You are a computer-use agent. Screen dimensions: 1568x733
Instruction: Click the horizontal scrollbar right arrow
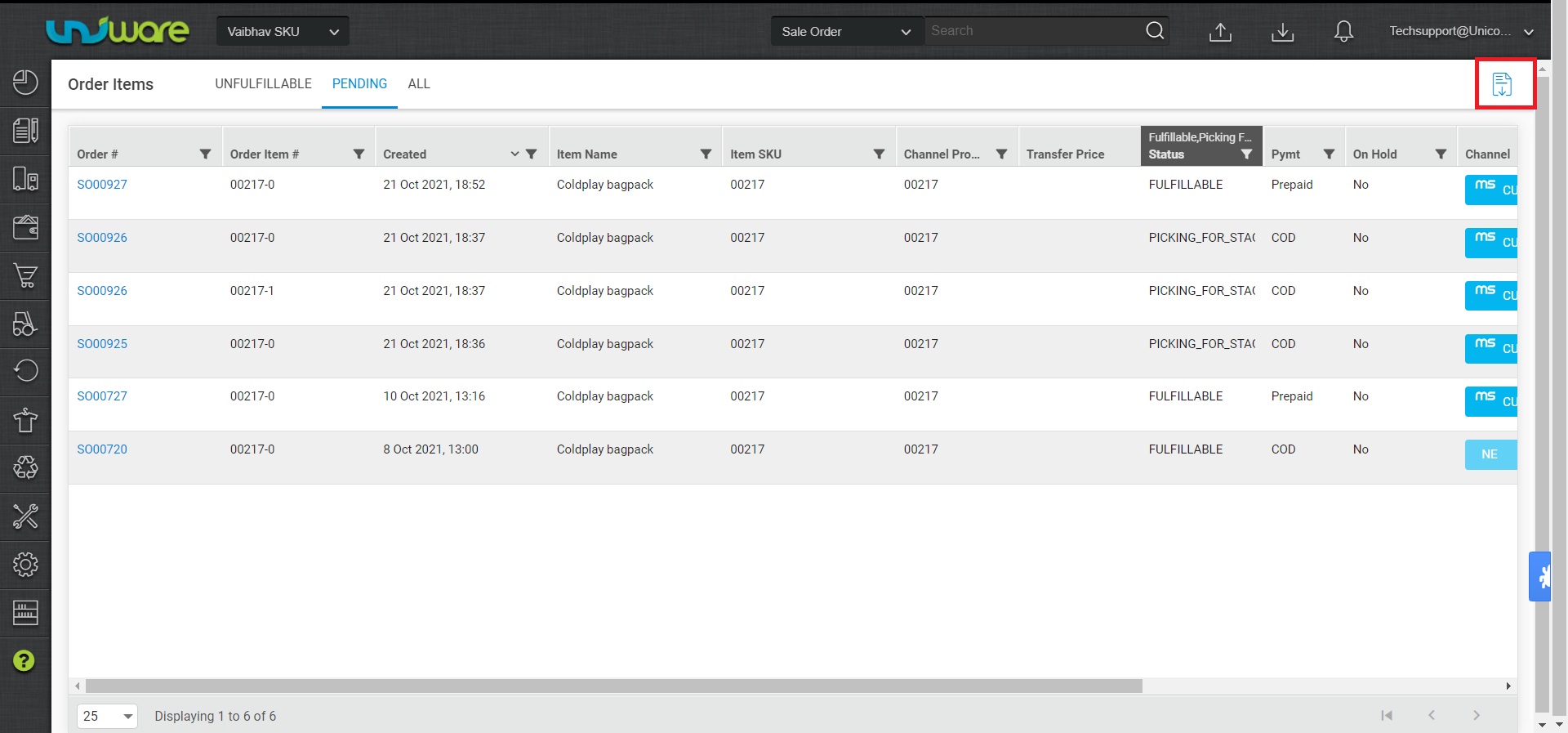point(1508,686)
